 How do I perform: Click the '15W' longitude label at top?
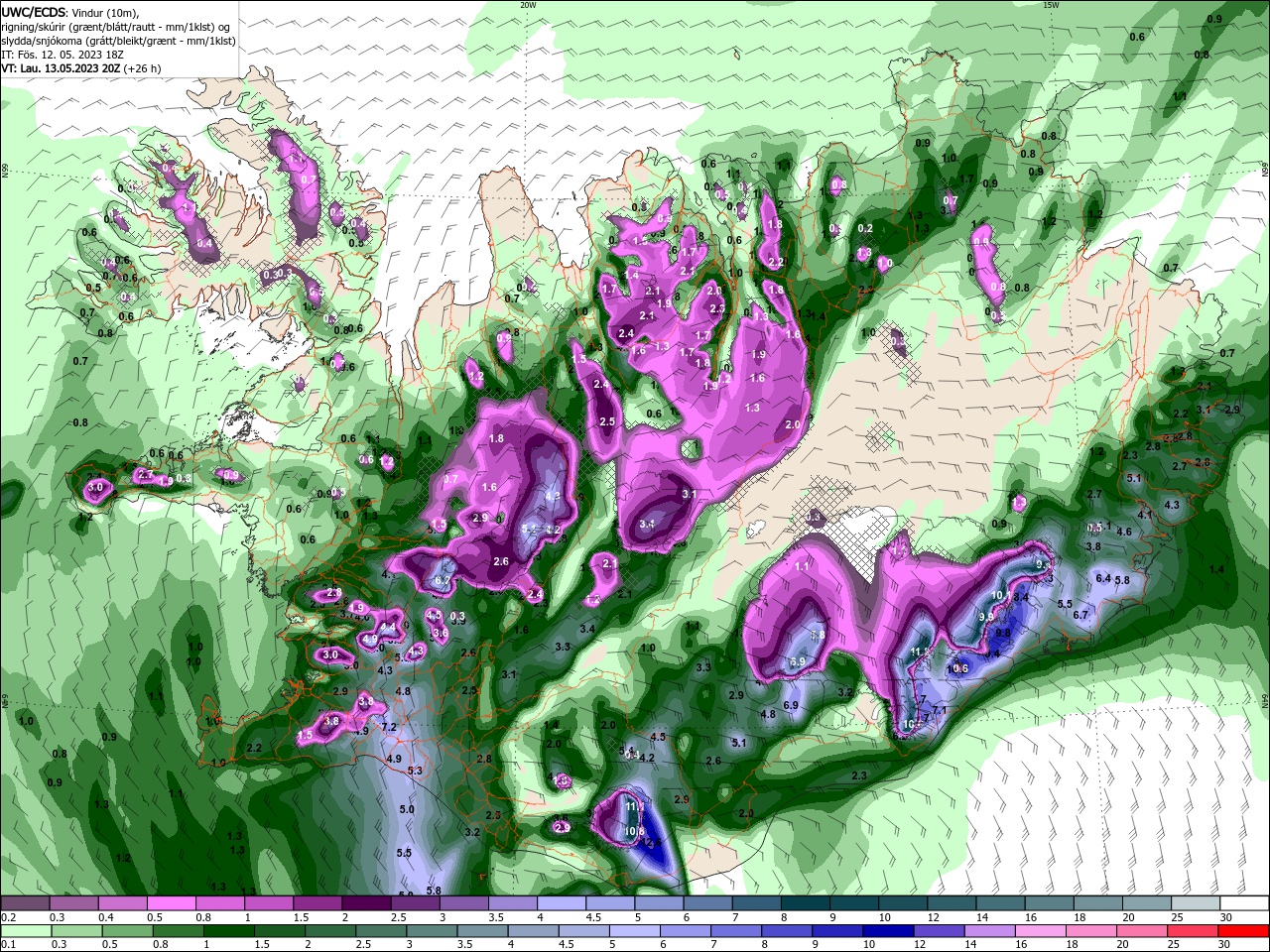coord(1052,5)
